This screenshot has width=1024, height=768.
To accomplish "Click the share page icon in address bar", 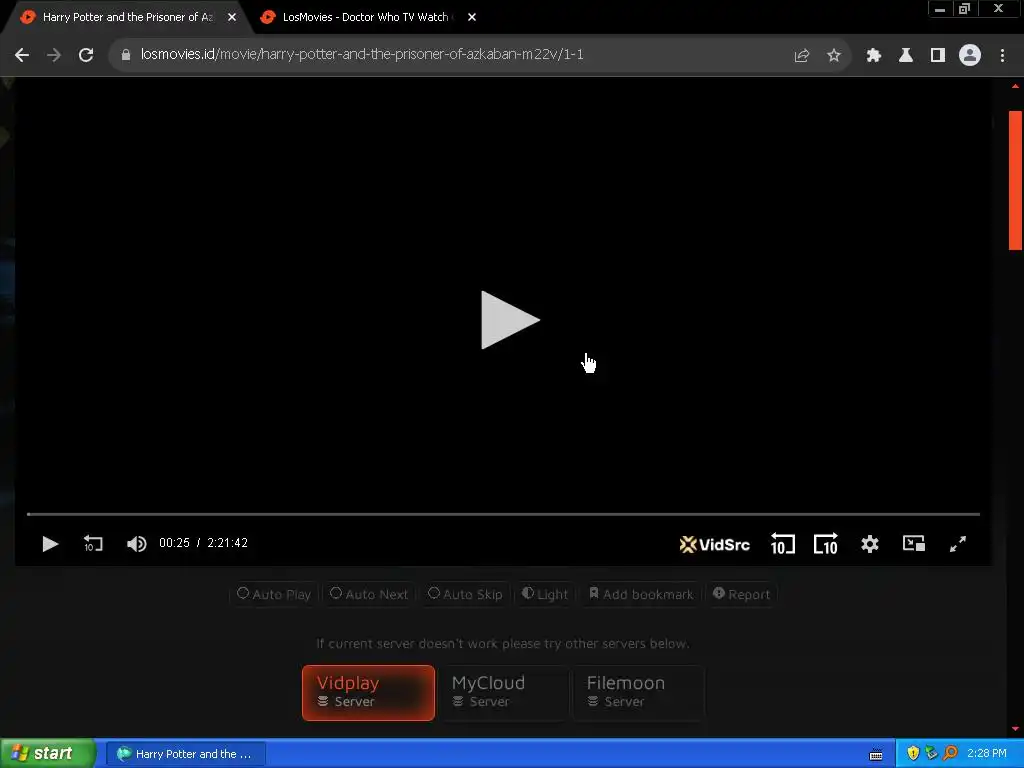I will pos(801,56).
